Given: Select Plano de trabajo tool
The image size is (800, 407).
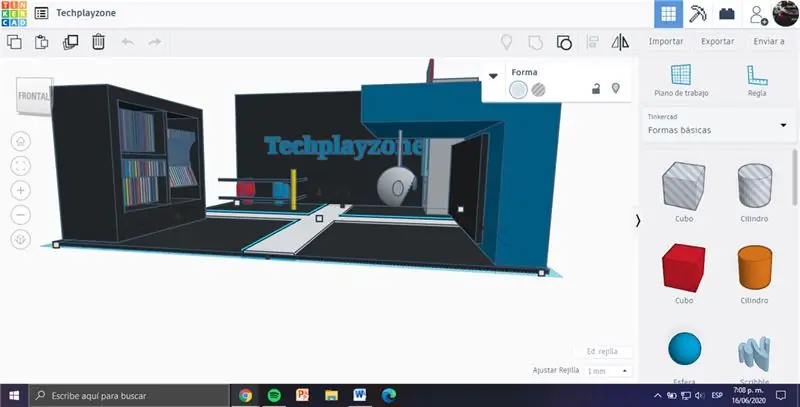Looking at the screenshot, I should coord(681,81).
